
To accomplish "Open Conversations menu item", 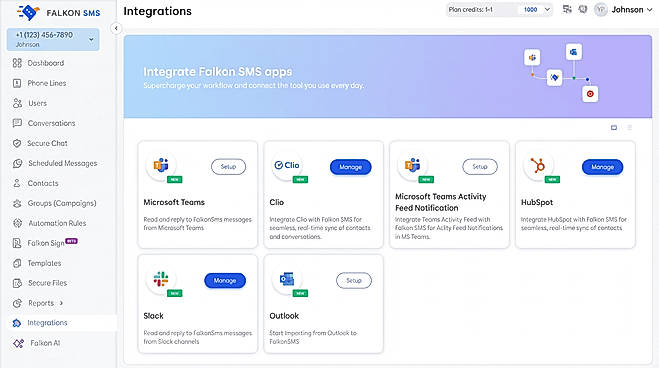I will 51,123.
